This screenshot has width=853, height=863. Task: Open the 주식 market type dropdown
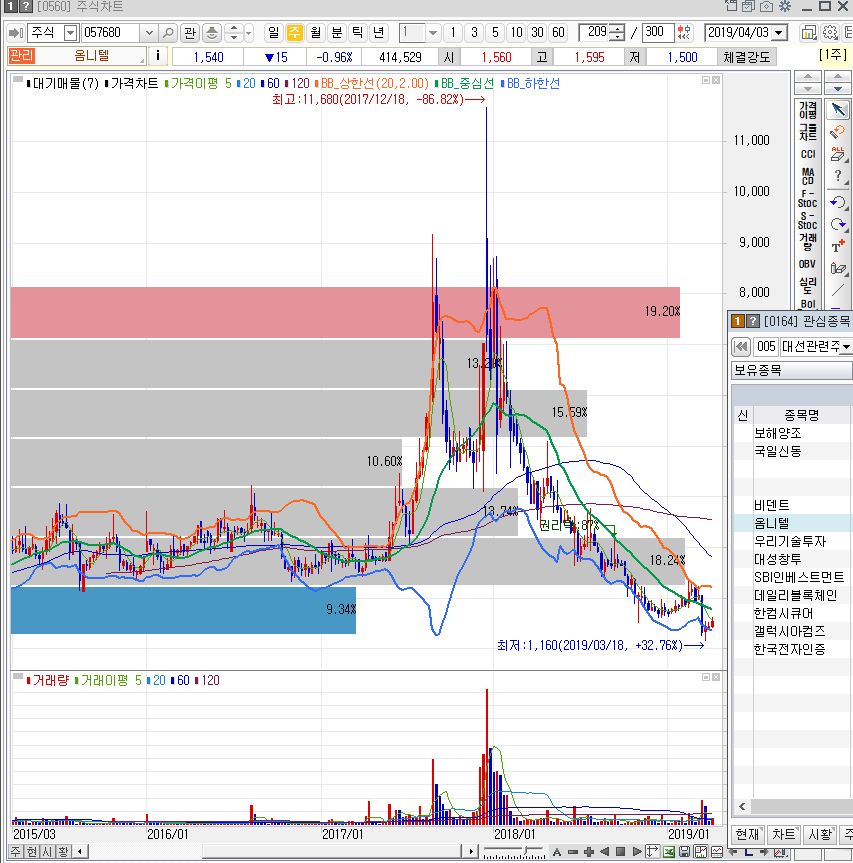pos(70,32)
